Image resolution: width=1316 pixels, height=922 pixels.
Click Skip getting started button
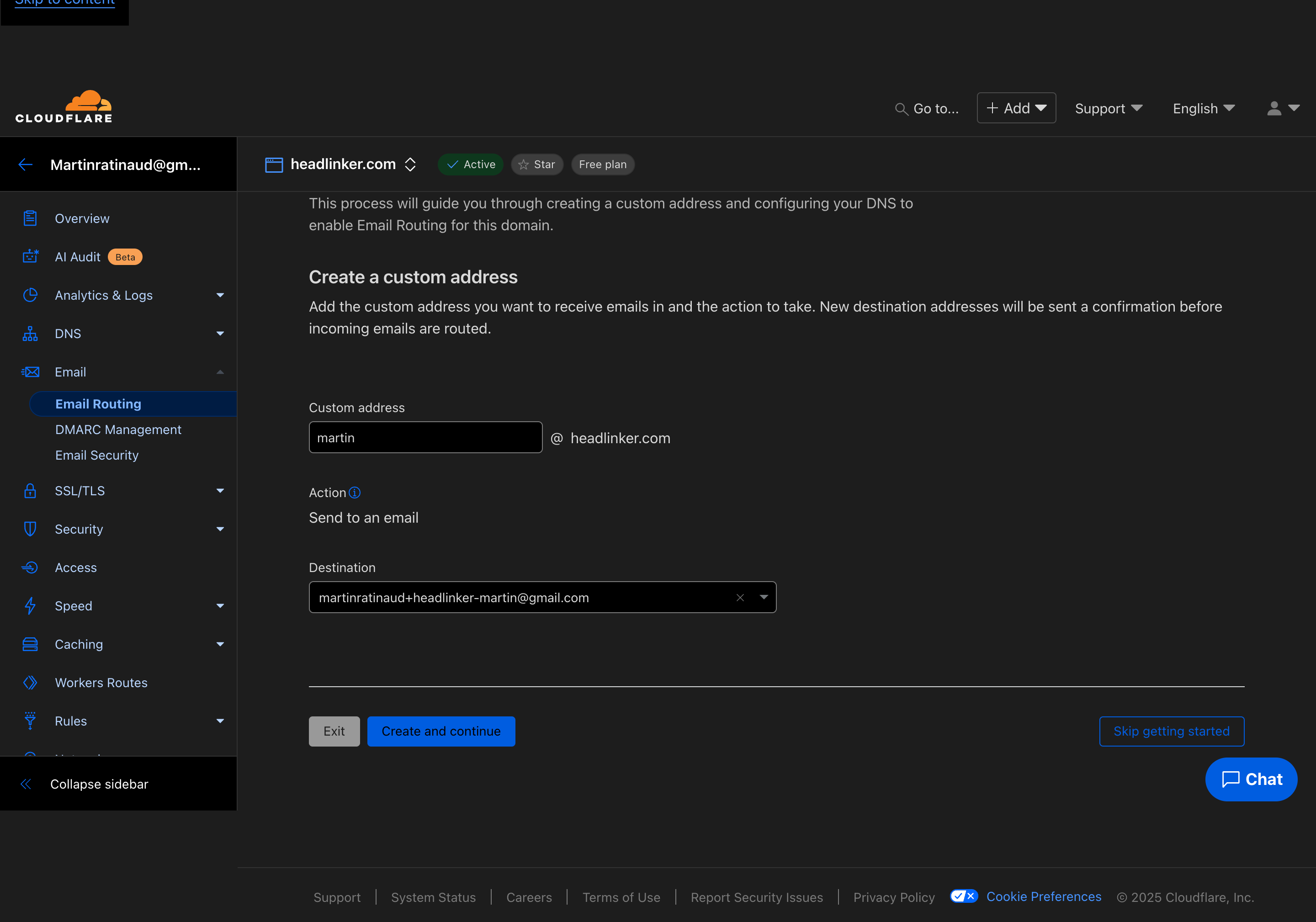pyautogui.click(x=1171, y=731)
